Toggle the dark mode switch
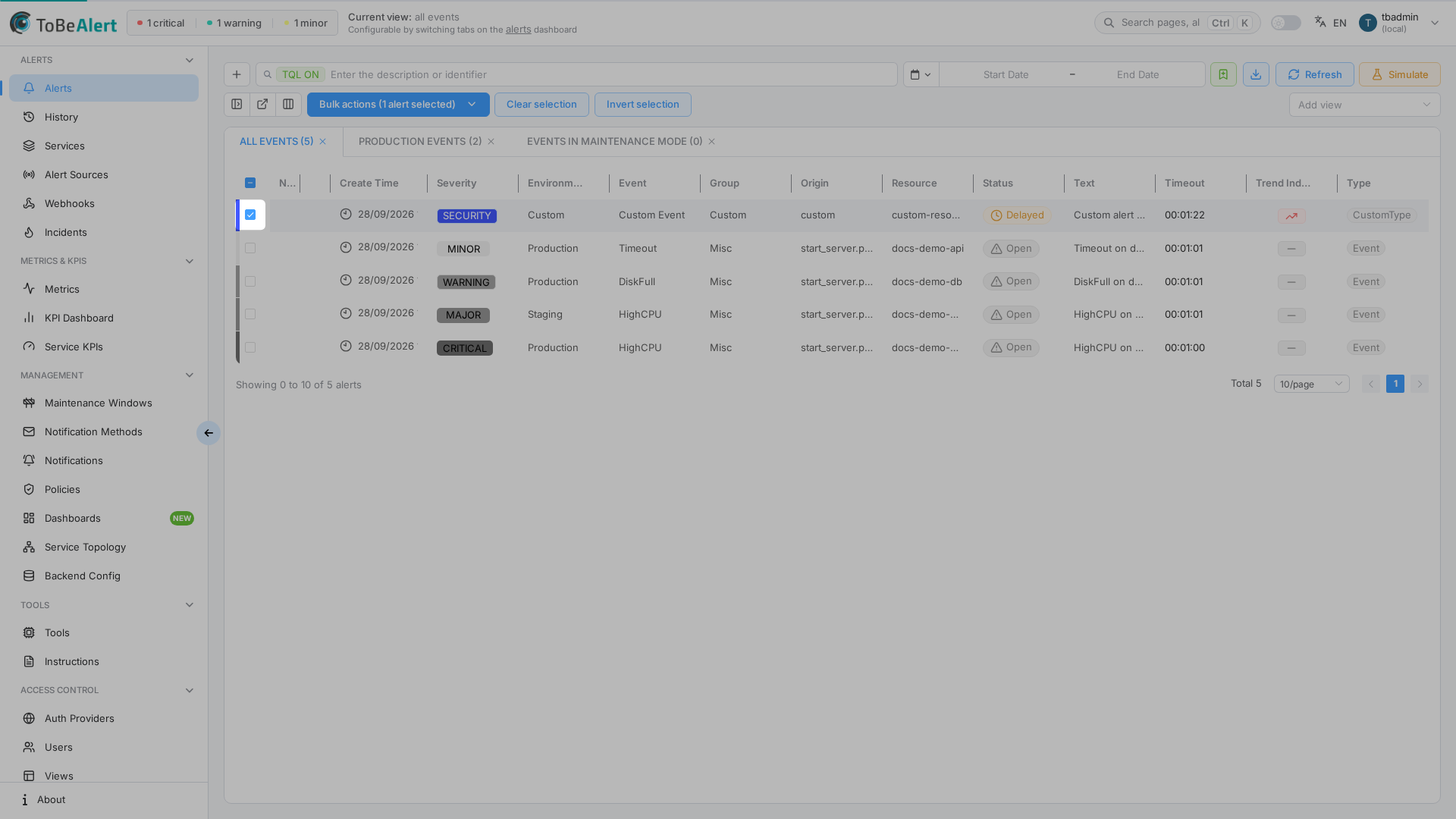1456x819 pixels. (1285, 23)
